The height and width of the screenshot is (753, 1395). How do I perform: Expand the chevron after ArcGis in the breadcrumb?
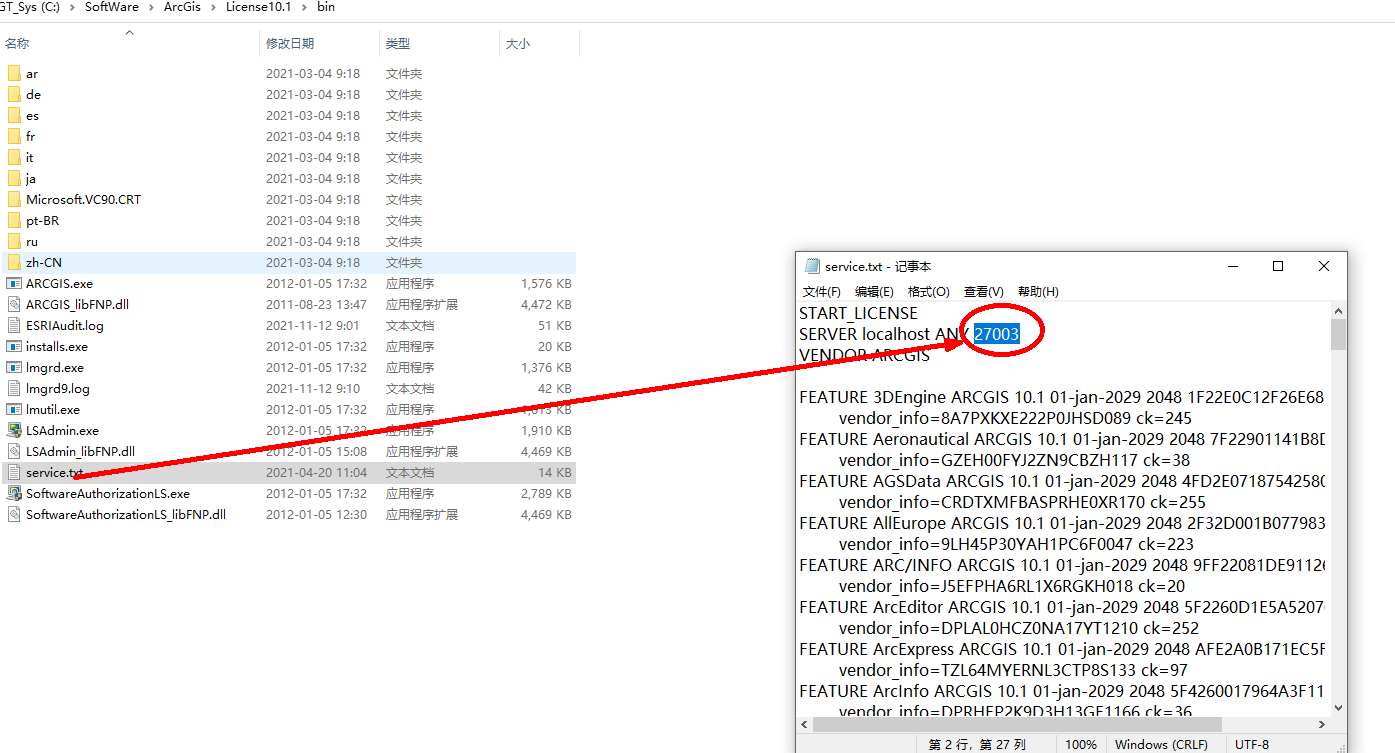click(214, 7)
